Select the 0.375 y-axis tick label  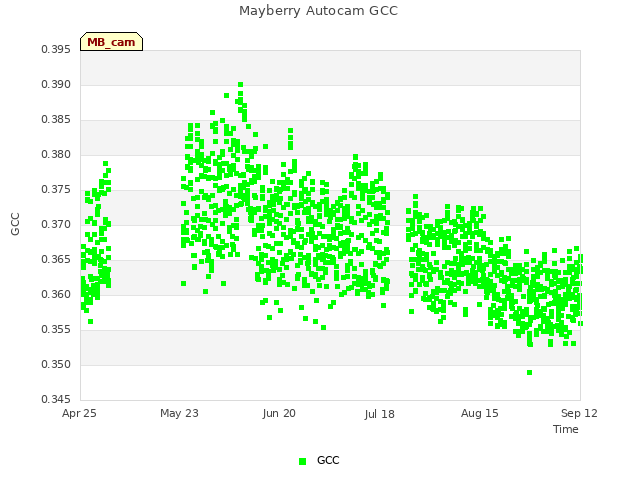[56, 190]
